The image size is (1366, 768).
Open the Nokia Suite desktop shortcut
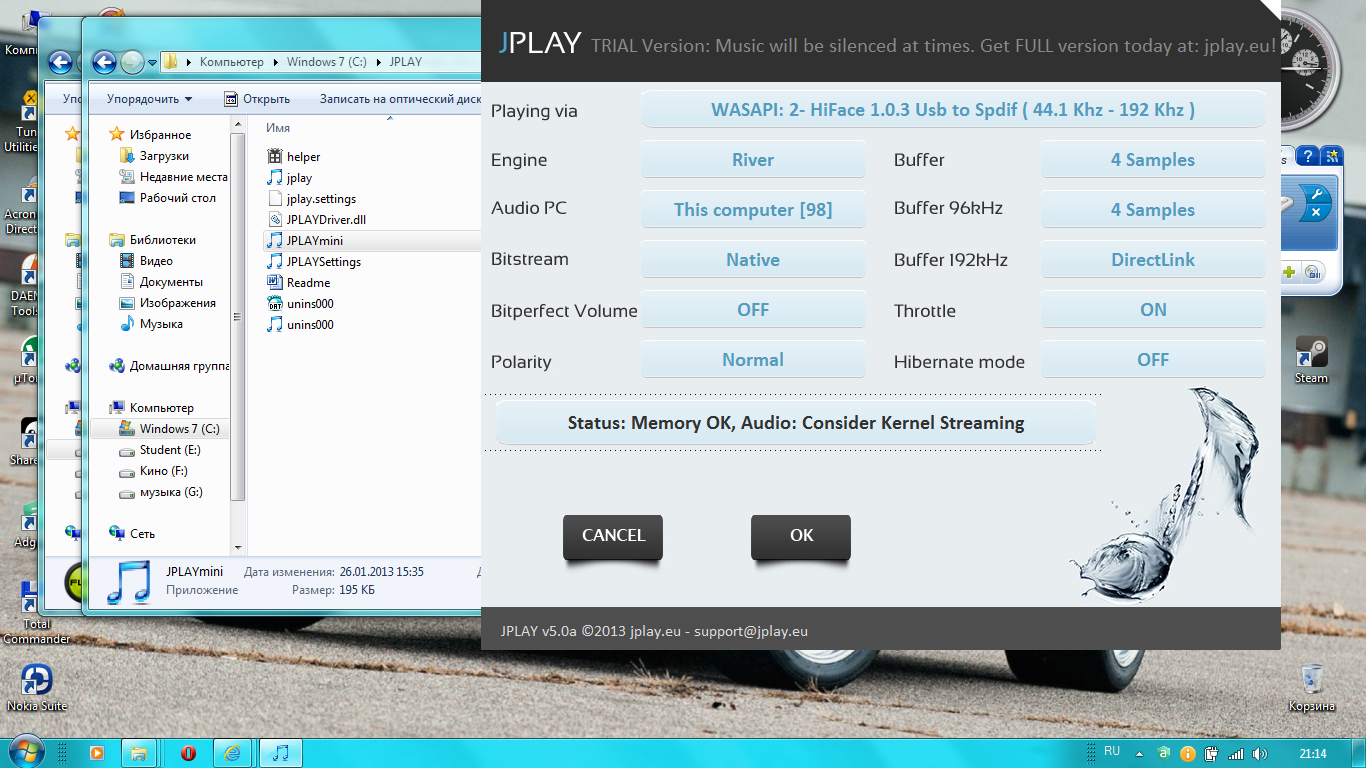click(x=37, y=687)
